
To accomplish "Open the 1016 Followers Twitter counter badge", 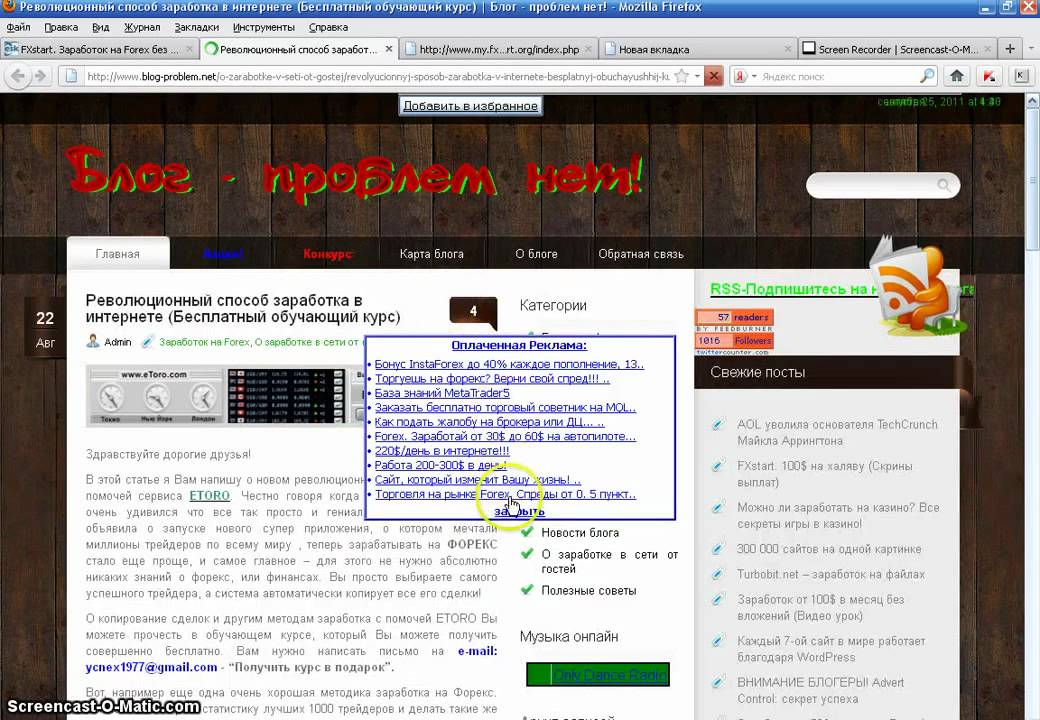I will pos(734,341).
